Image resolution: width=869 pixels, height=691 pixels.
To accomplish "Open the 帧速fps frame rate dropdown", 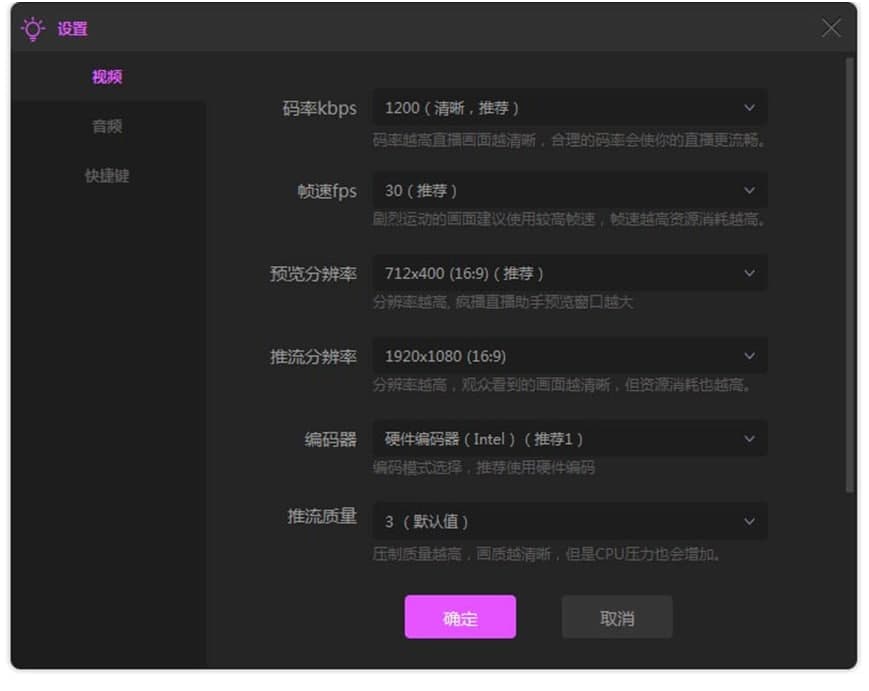I will click(x=570, y=190).
